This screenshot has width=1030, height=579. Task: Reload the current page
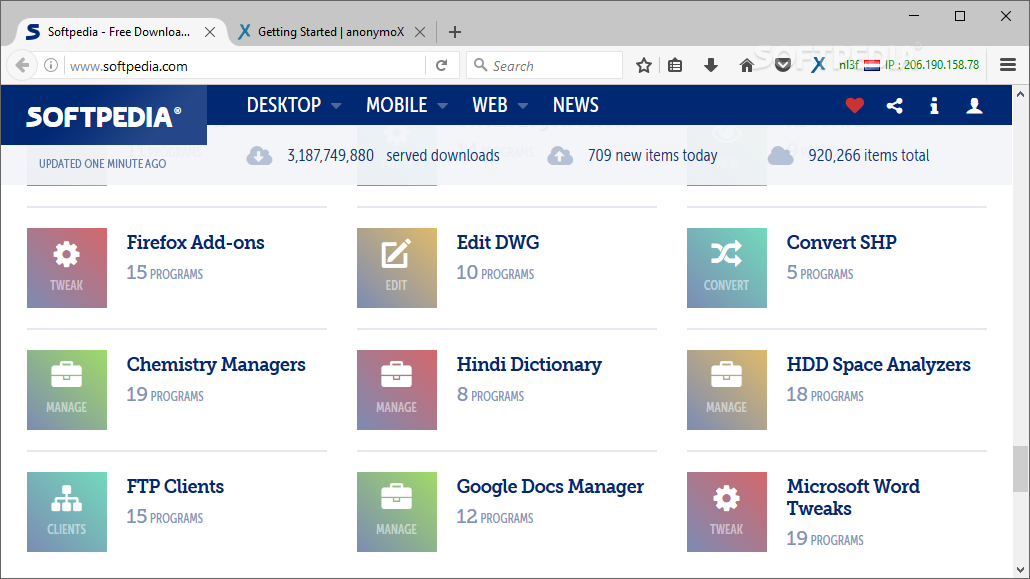[441, 66]
